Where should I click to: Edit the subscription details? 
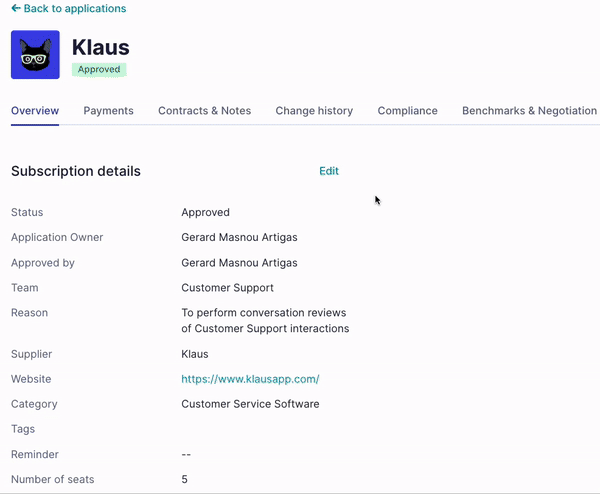coord(329,171)
